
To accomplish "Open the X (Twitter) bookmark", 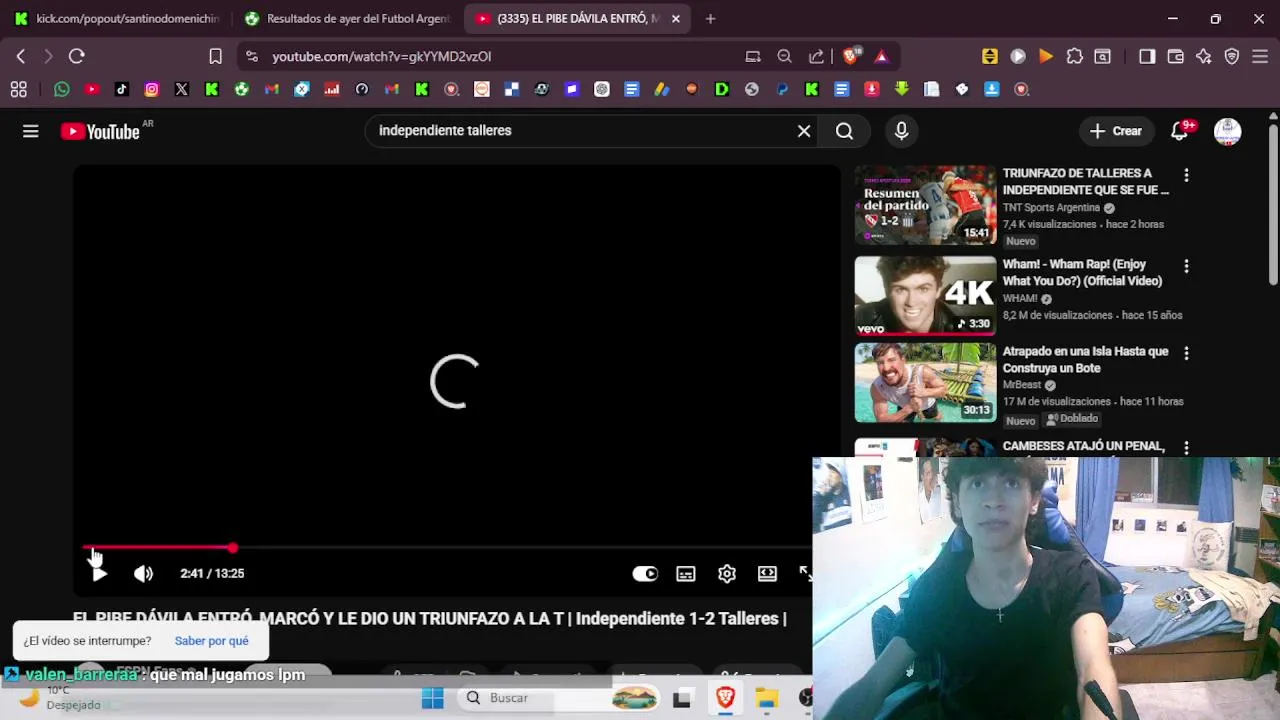I will (182, 90).
